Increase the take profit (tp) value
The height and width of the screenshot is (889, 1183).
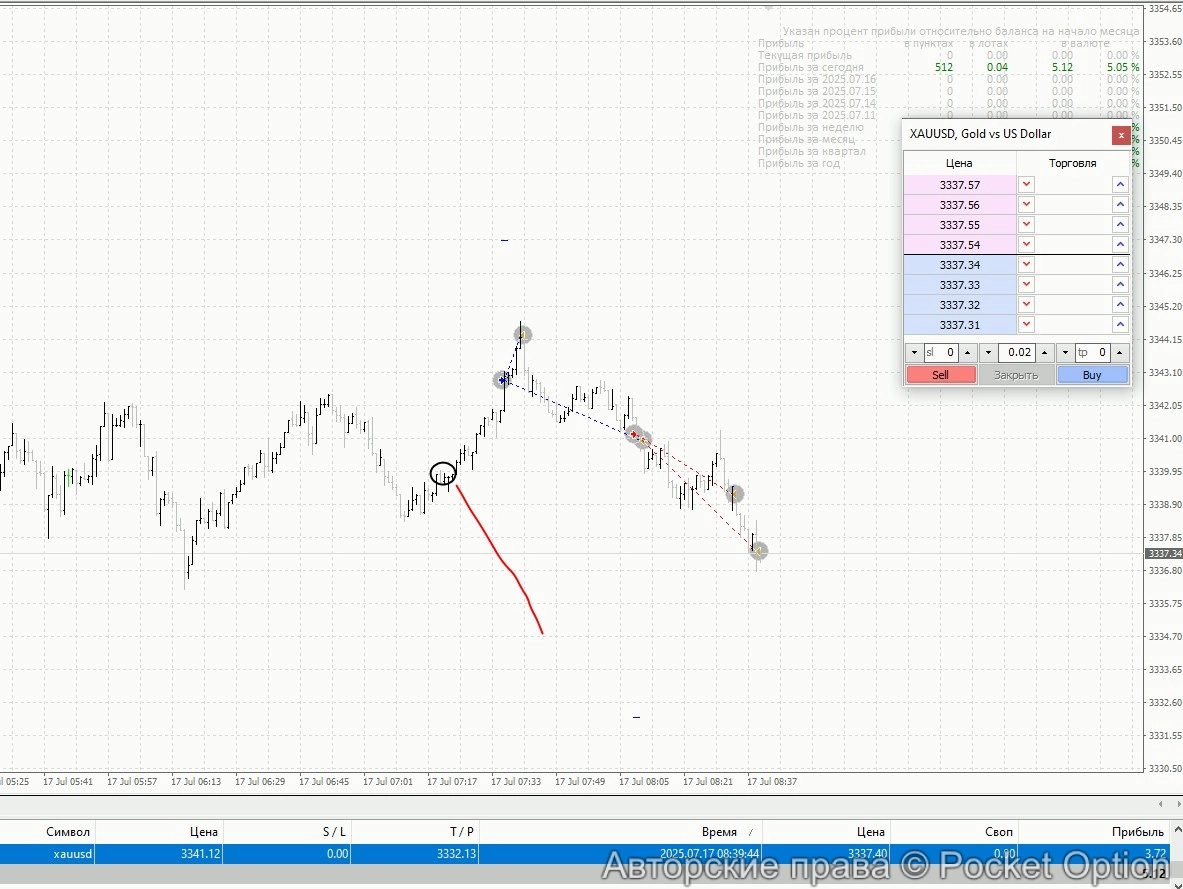tap(1120, 353)
